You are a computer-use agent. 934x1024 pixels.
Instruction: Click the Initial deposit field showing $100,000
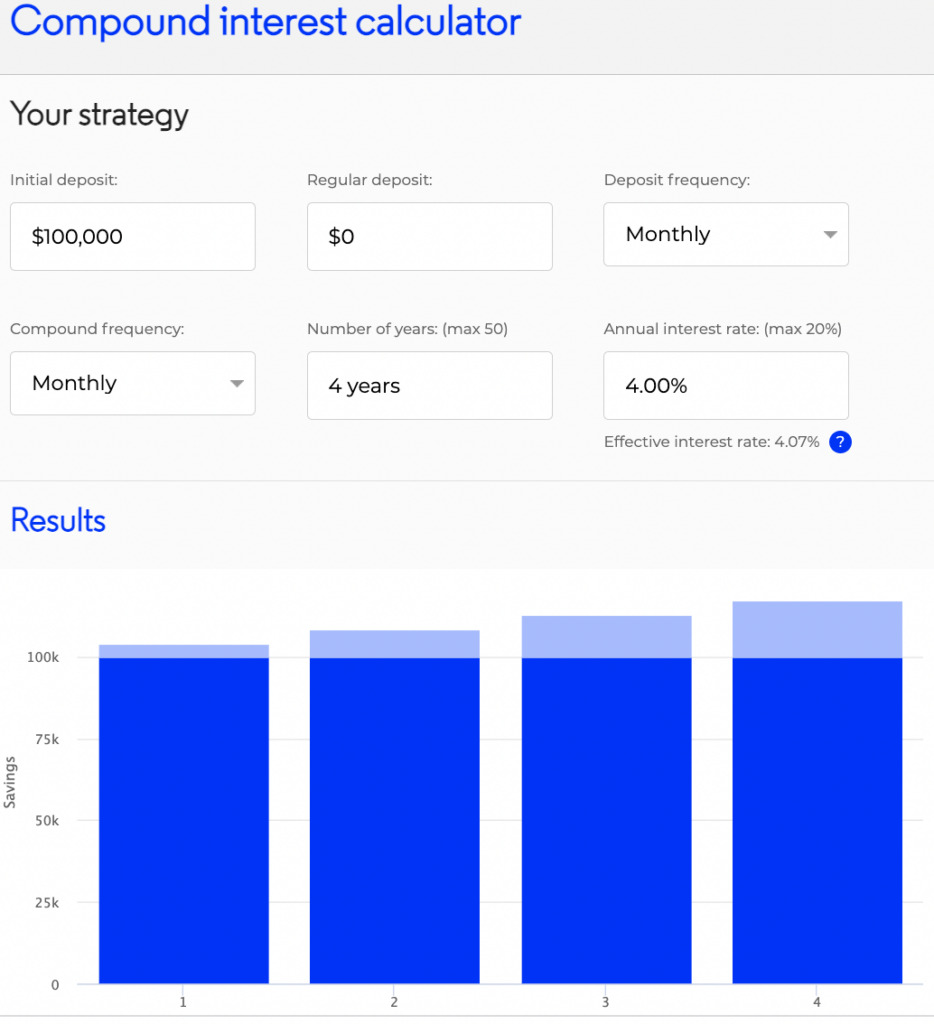pos(133,236)
